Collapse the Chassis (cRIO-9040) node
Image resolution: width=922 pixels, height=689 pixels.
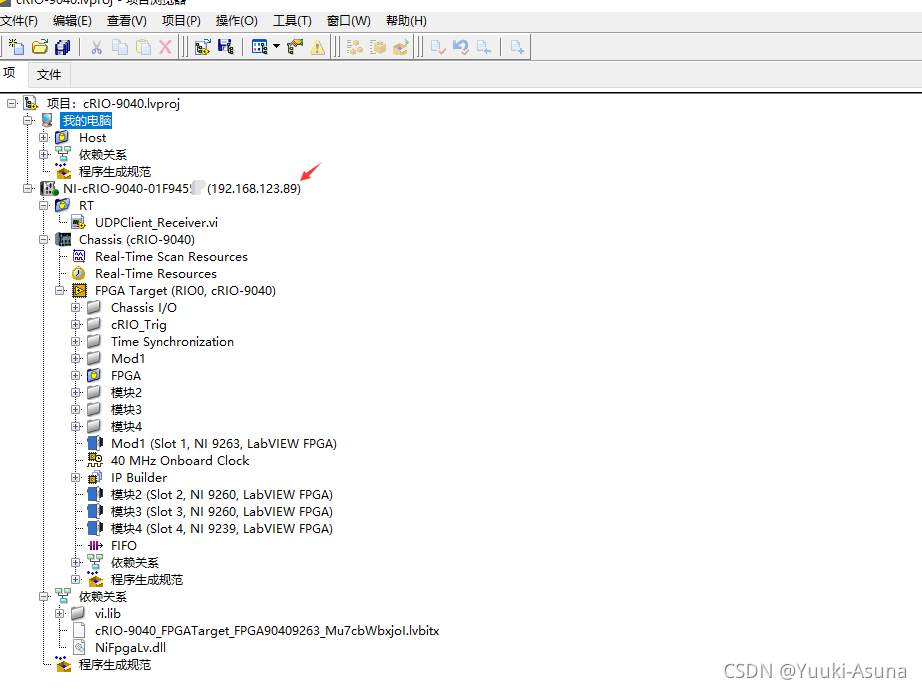tap(44, 240)
